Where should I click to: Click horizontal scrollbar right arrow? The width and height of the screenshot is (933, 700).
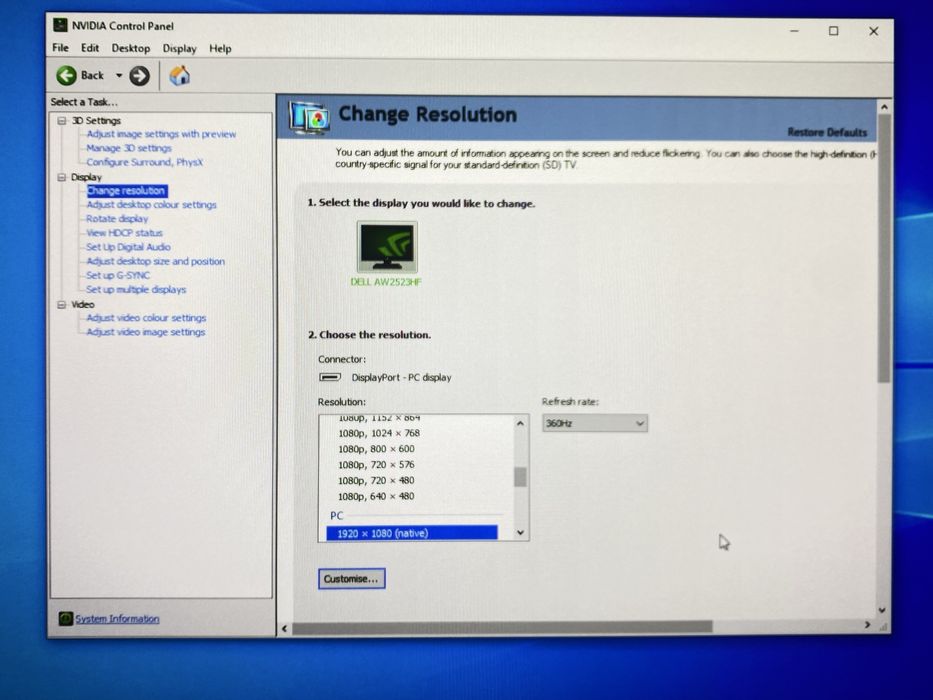pyautogui.click(x=868, y=624)
